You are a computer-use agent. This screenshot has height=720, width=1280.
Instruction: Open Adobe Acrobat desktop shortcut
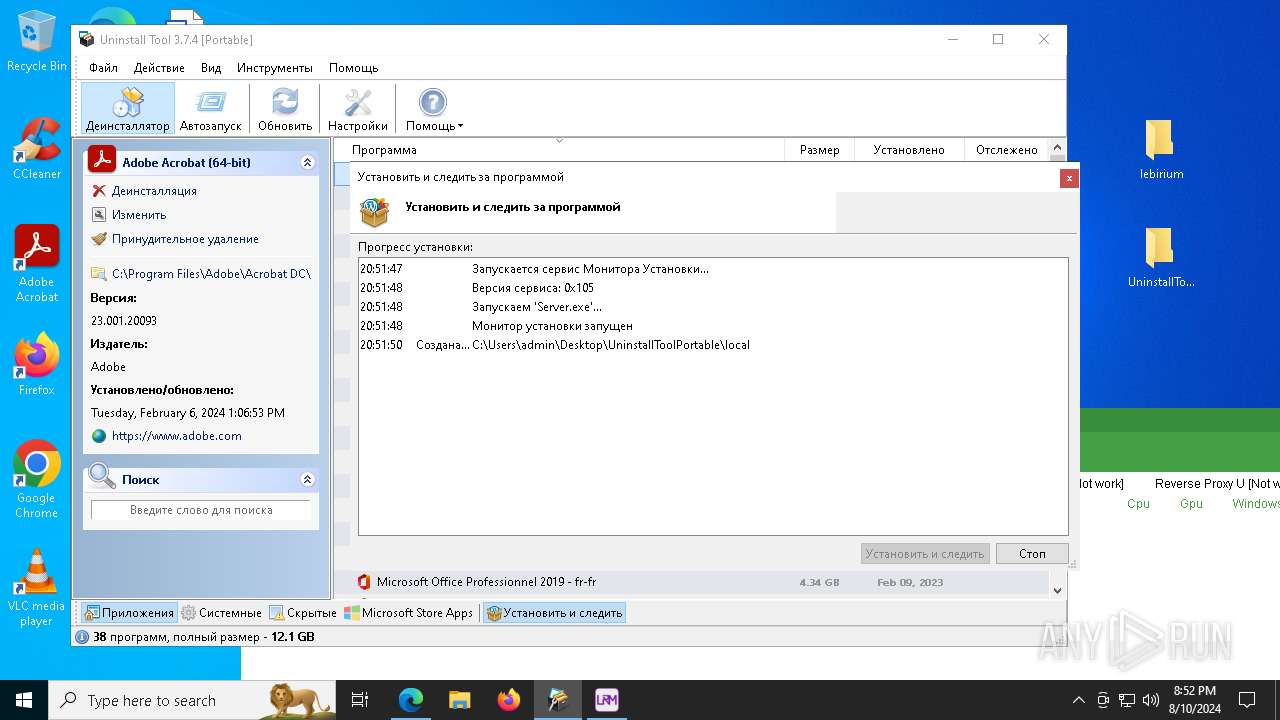[36, 264]
